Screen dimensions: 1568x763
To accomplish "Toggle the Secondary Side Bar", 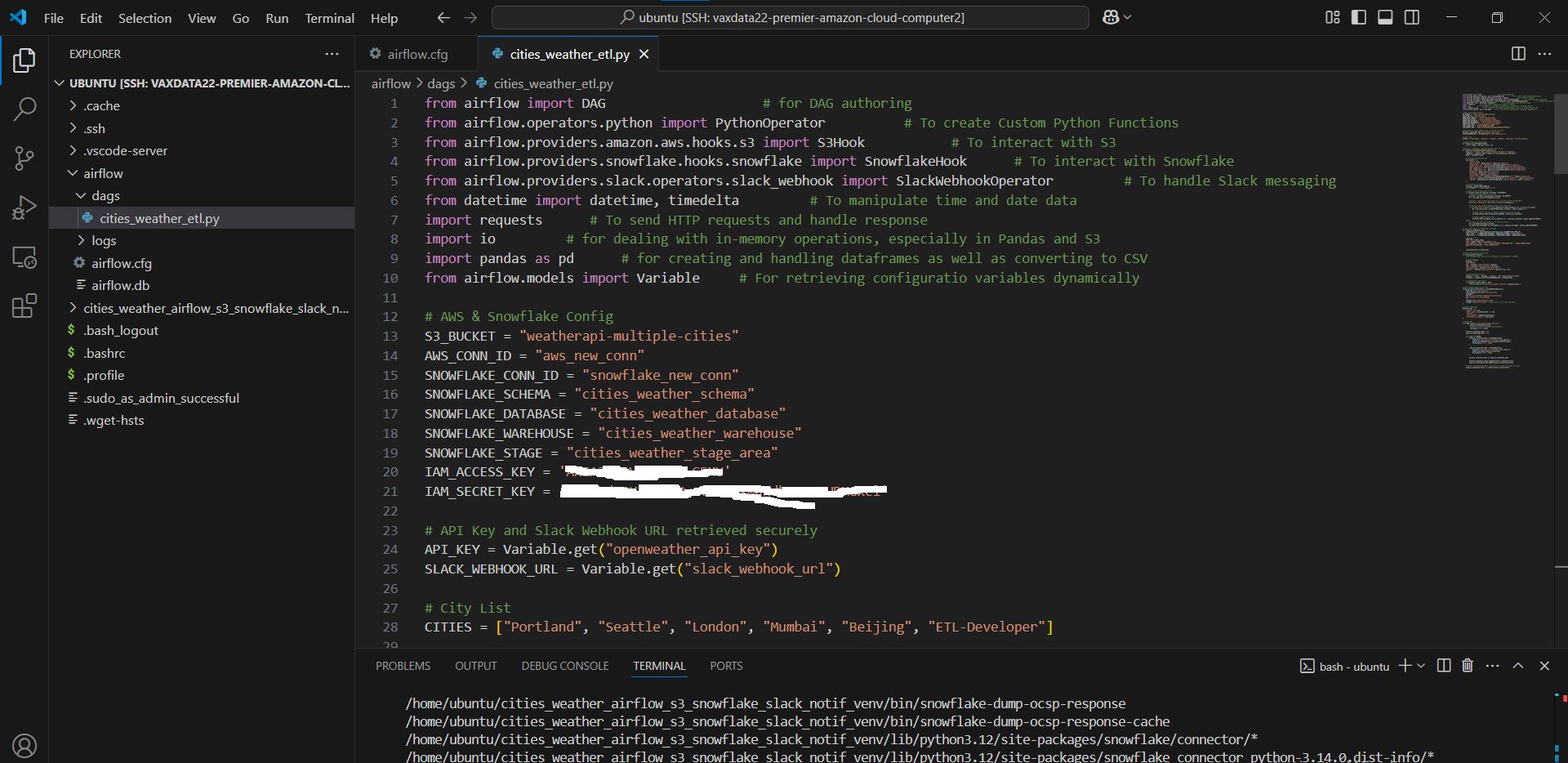I will click(1412, 17).
